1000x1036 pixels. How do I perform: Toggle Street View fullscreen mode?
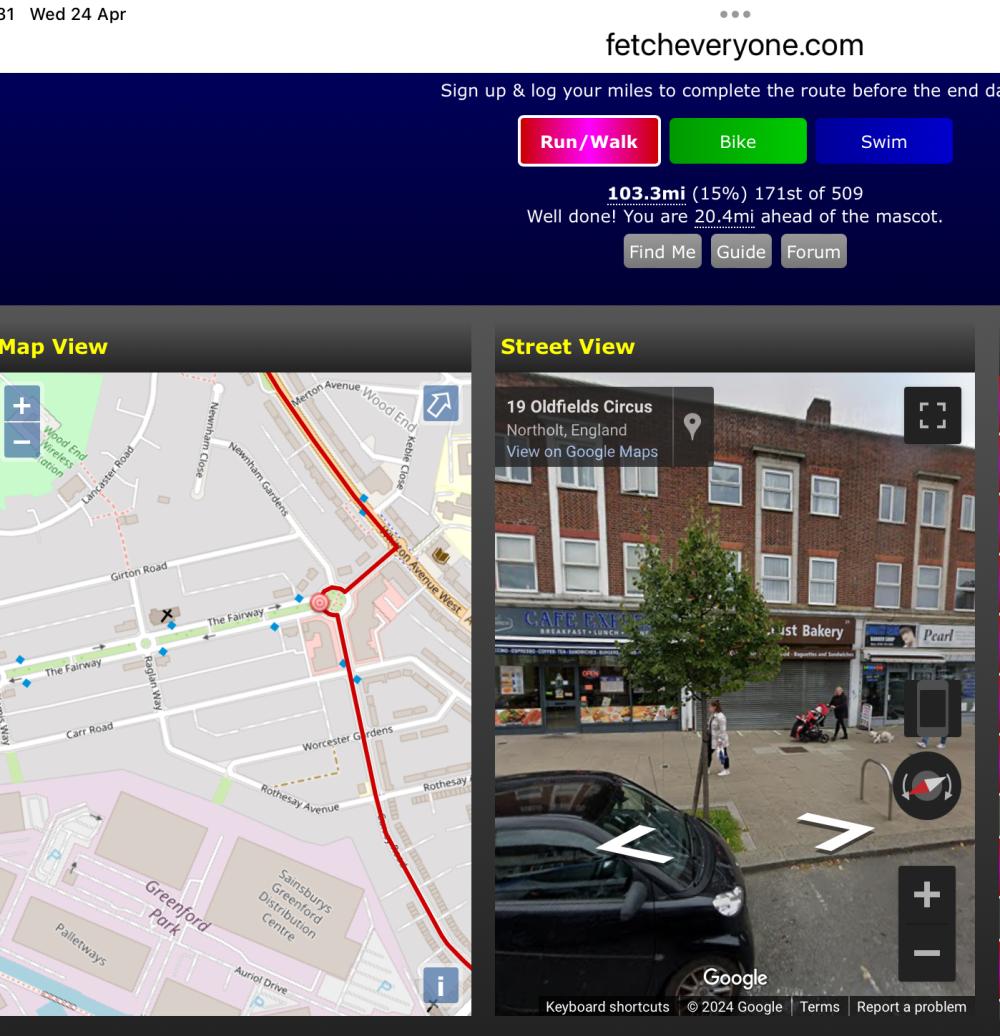tap(932, 415)
